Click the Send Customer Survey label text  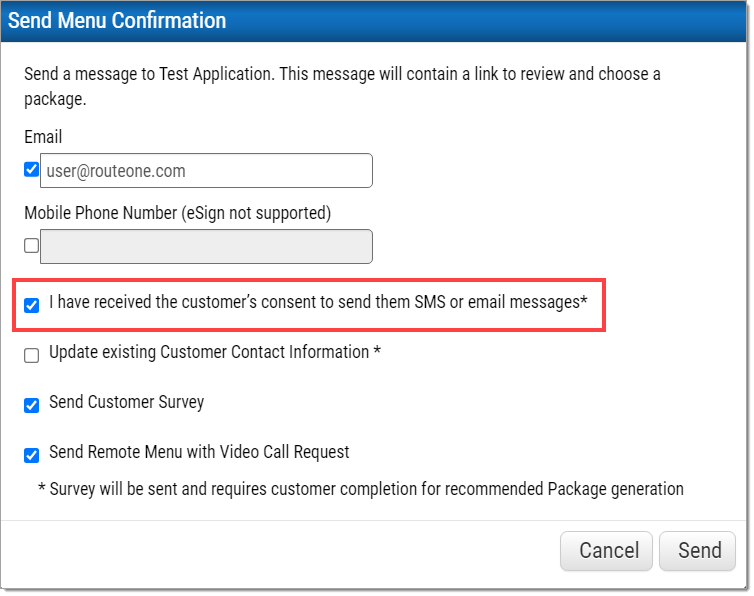126,402
